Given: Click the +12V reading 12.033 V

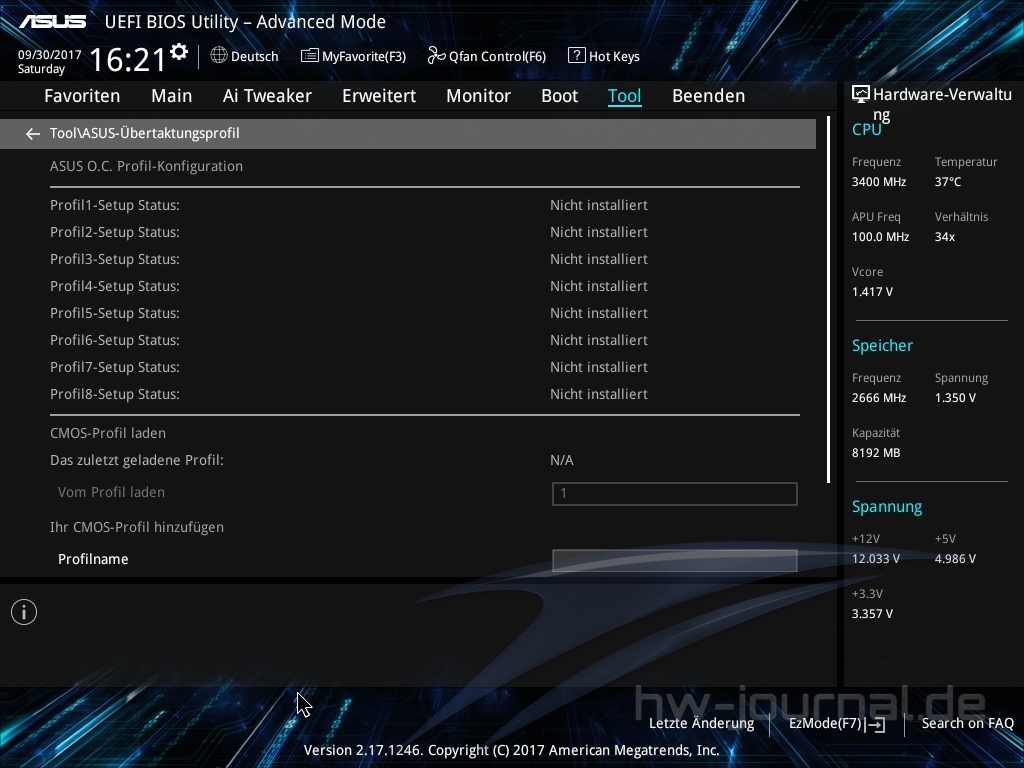Looking at the screenshot, I should (876, 559).
